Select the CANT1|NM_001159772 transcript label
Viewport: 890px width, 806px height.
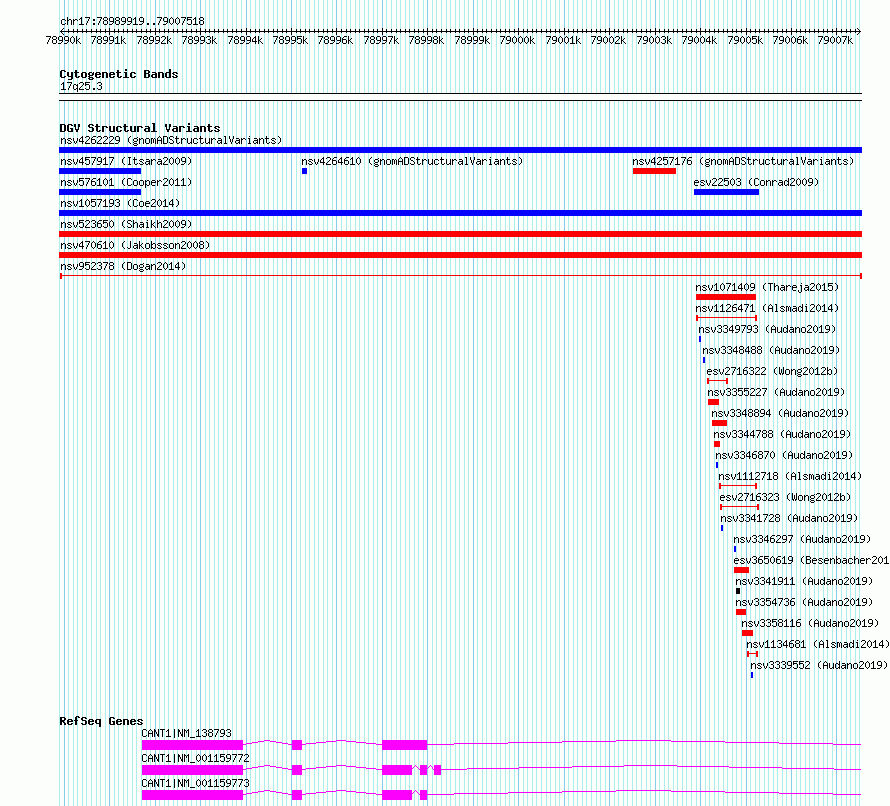[x=195, y=758]
